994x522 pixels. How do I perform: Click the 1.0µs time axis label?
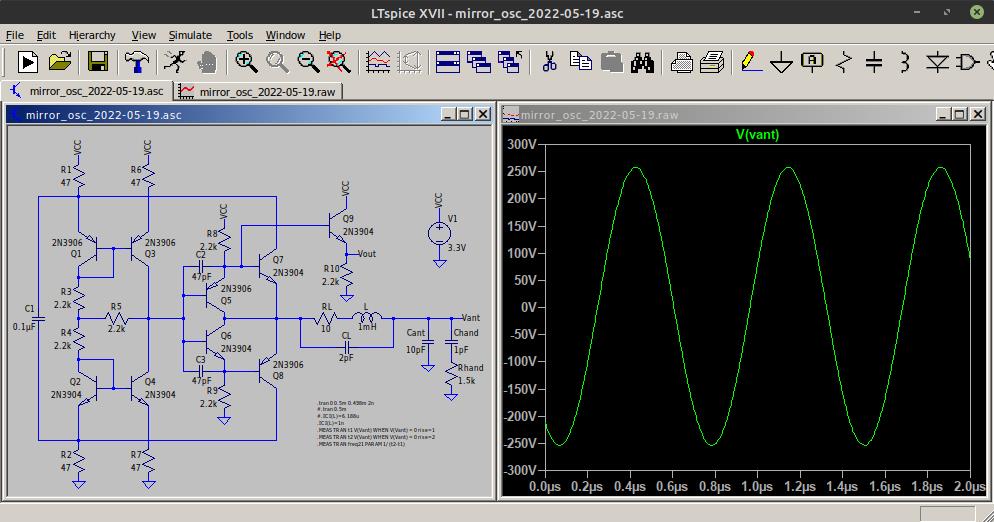[757, 486]
